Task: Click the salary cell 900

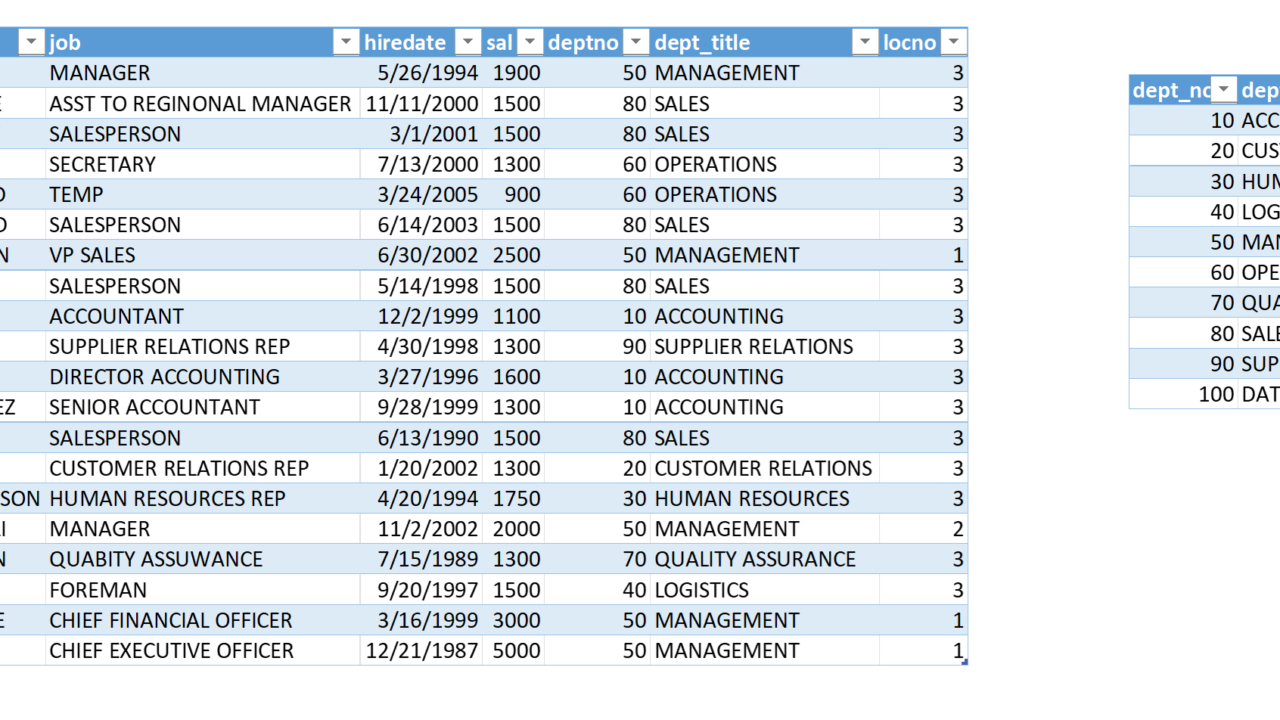Action: click(x=513, y=195)
